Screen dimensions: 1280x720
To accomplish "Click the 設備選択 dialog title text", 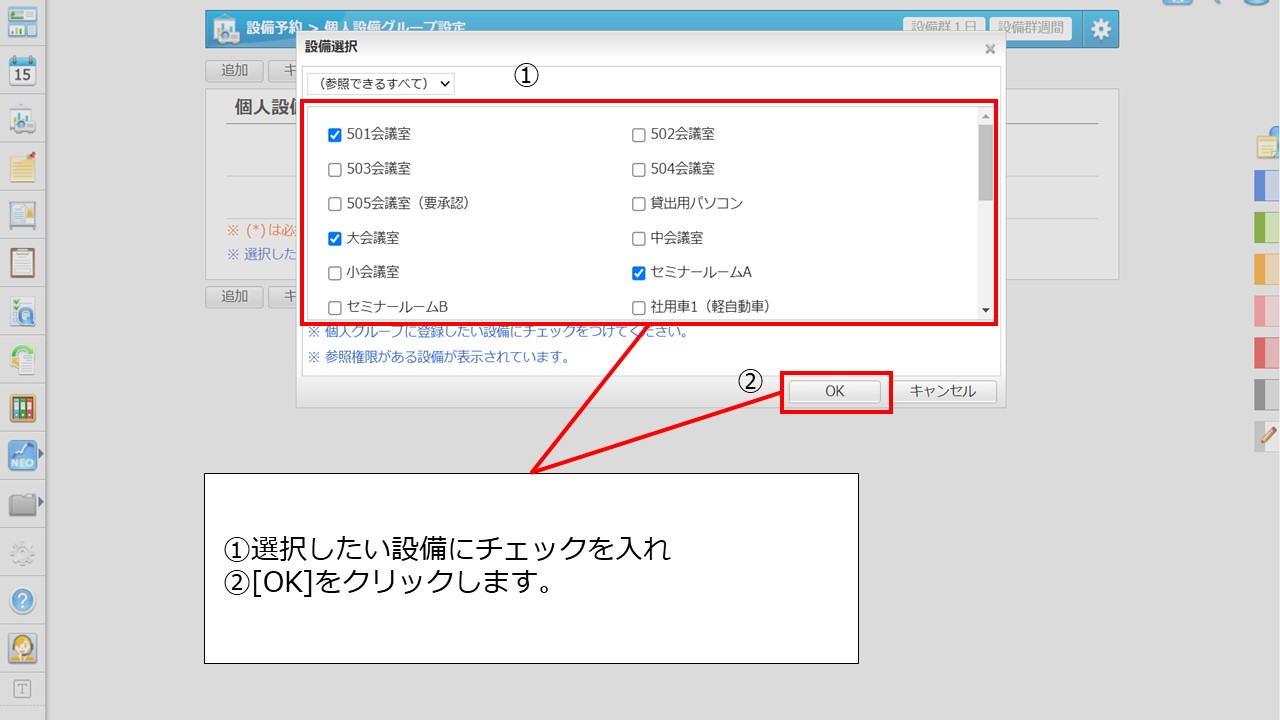I will click(331, 47).
